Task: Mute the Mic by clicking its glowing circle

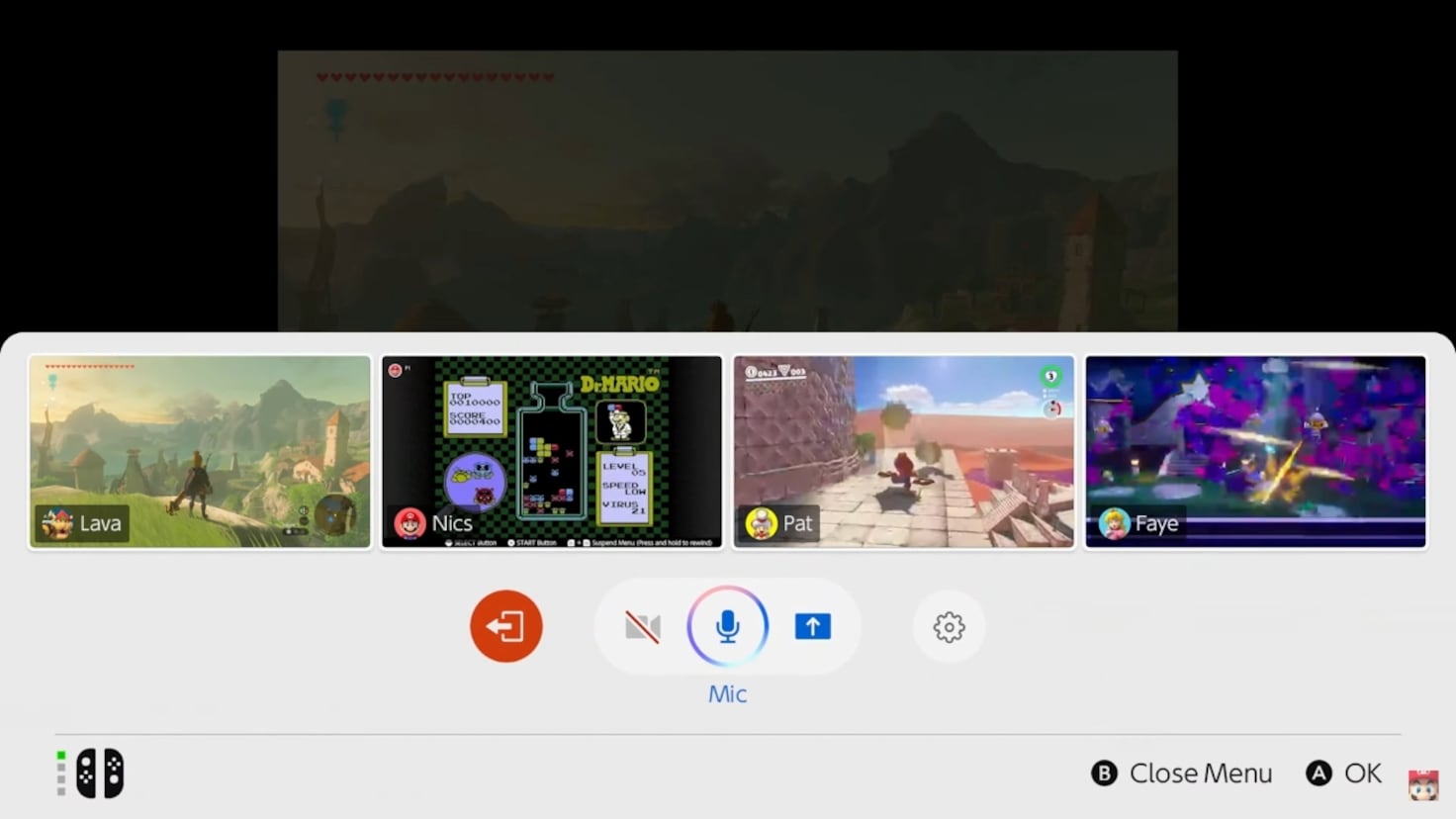Action: tap(727, 625)
